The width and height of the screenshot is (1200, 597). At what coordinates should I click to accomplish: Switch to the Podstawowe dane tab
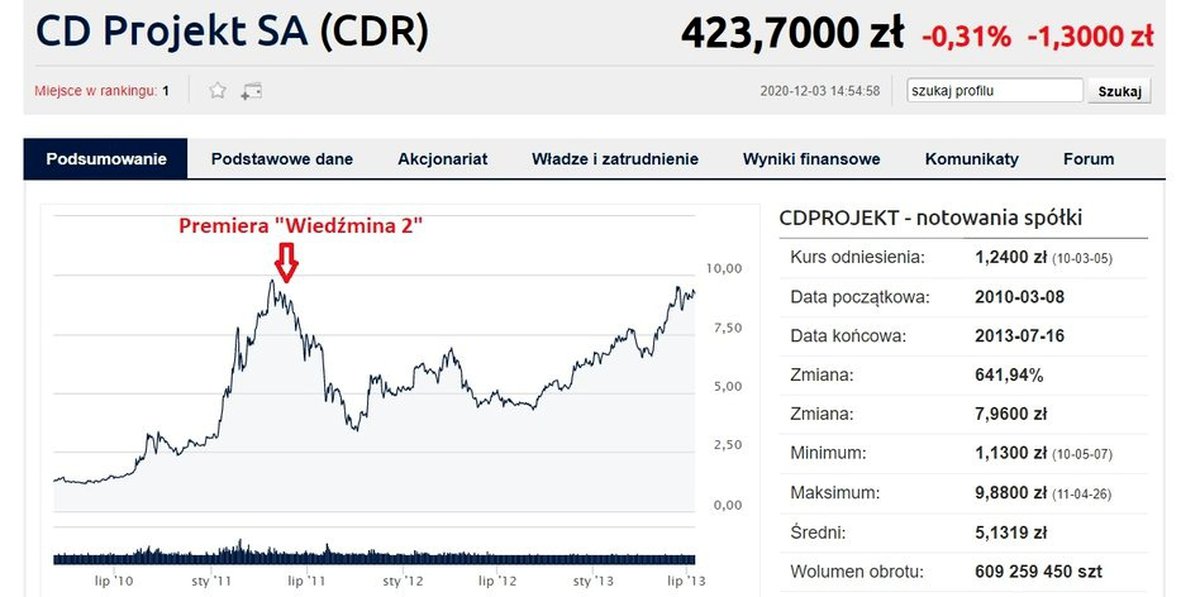pyautogui.click(x=282, y=159)
